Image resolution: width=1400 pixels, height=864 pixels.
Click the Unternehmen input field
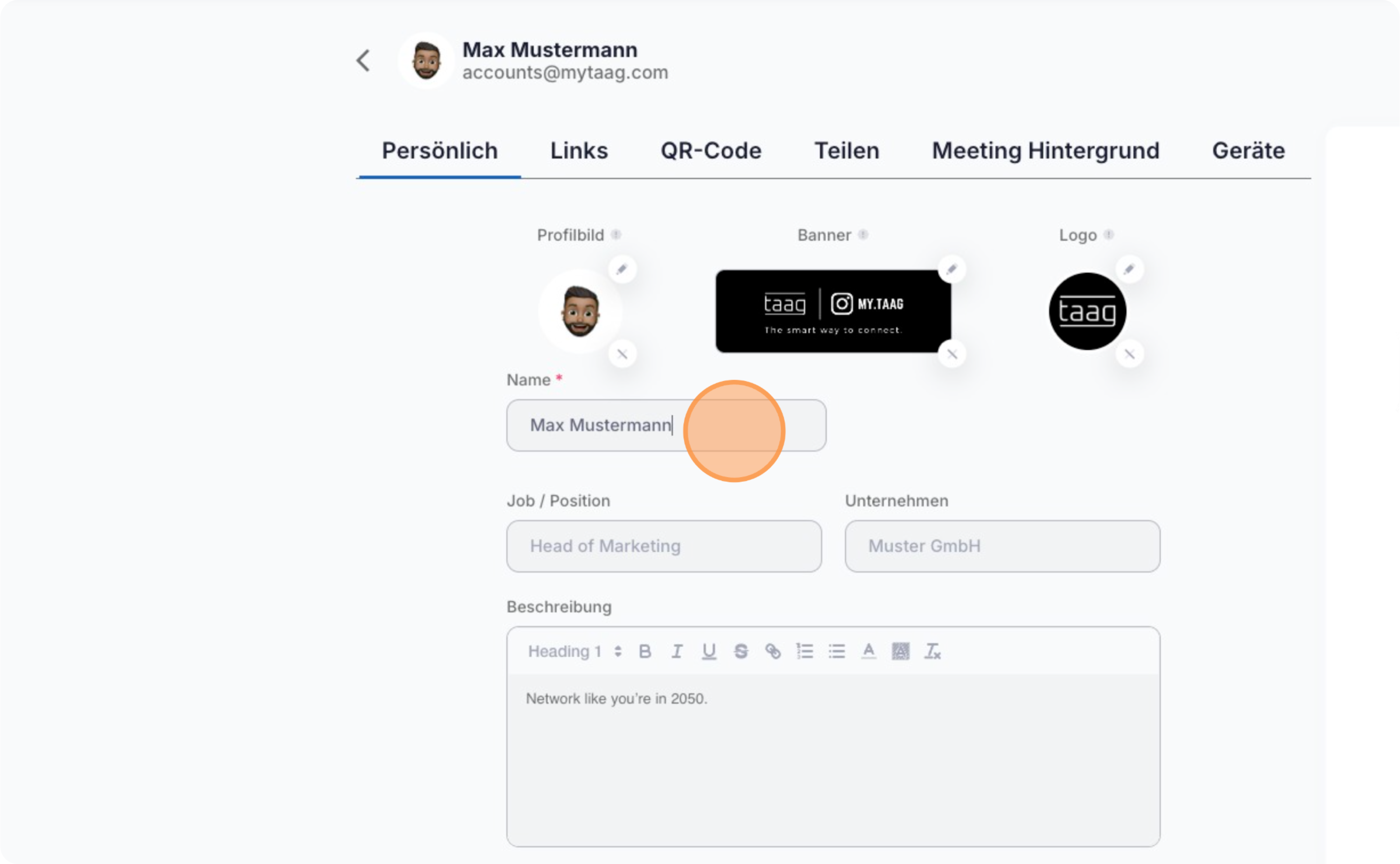pyautogui.click(x=1002, y=546)
